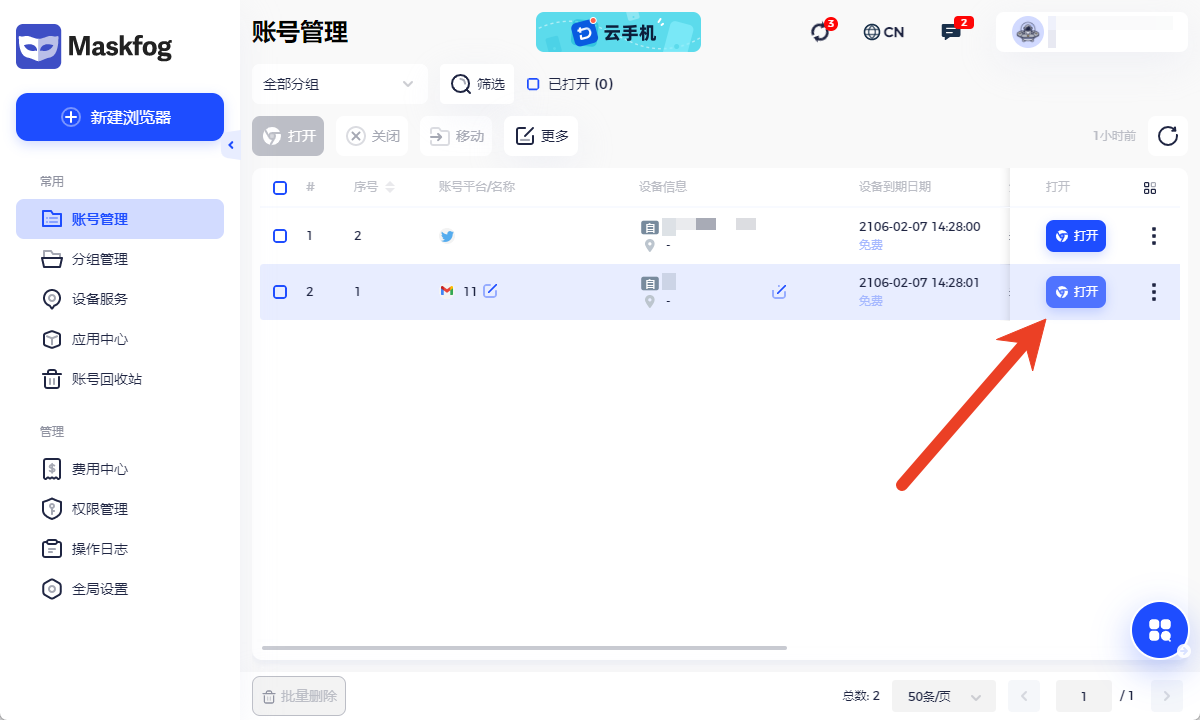Expand the 全部分组 group dropdown
Viewport: 1200px width, 720px height.
coord(339,84)
